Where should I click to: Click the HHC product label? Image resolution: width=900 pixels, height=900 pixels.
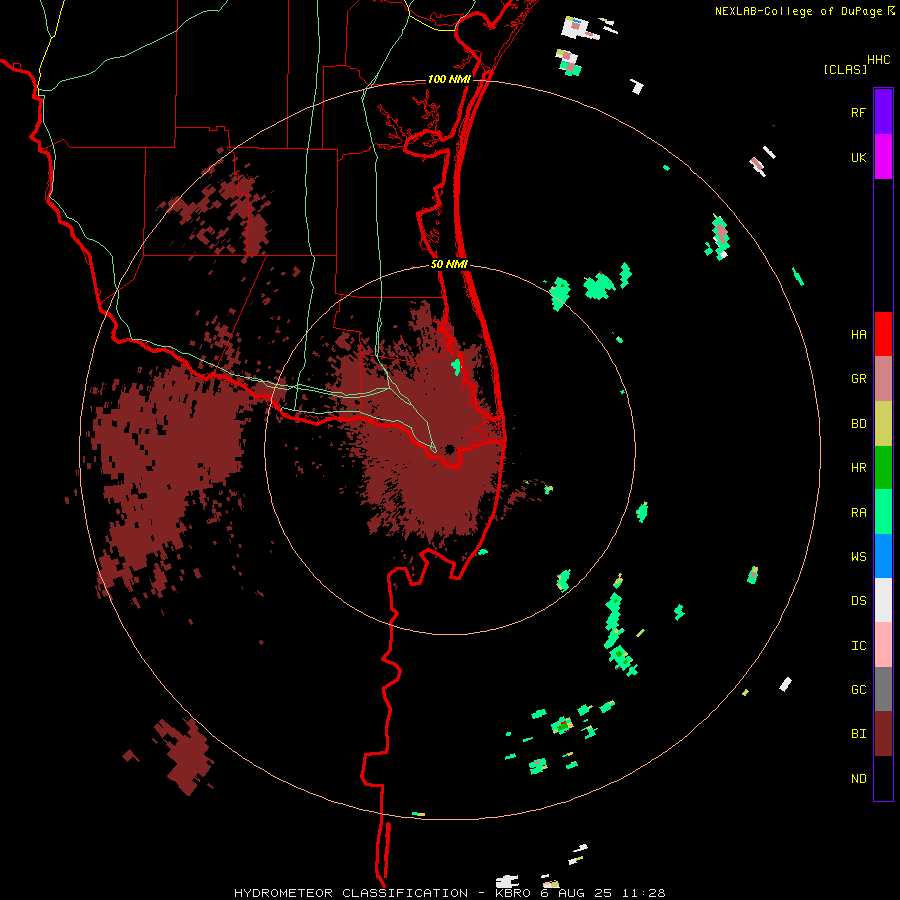tap(878, 60)
